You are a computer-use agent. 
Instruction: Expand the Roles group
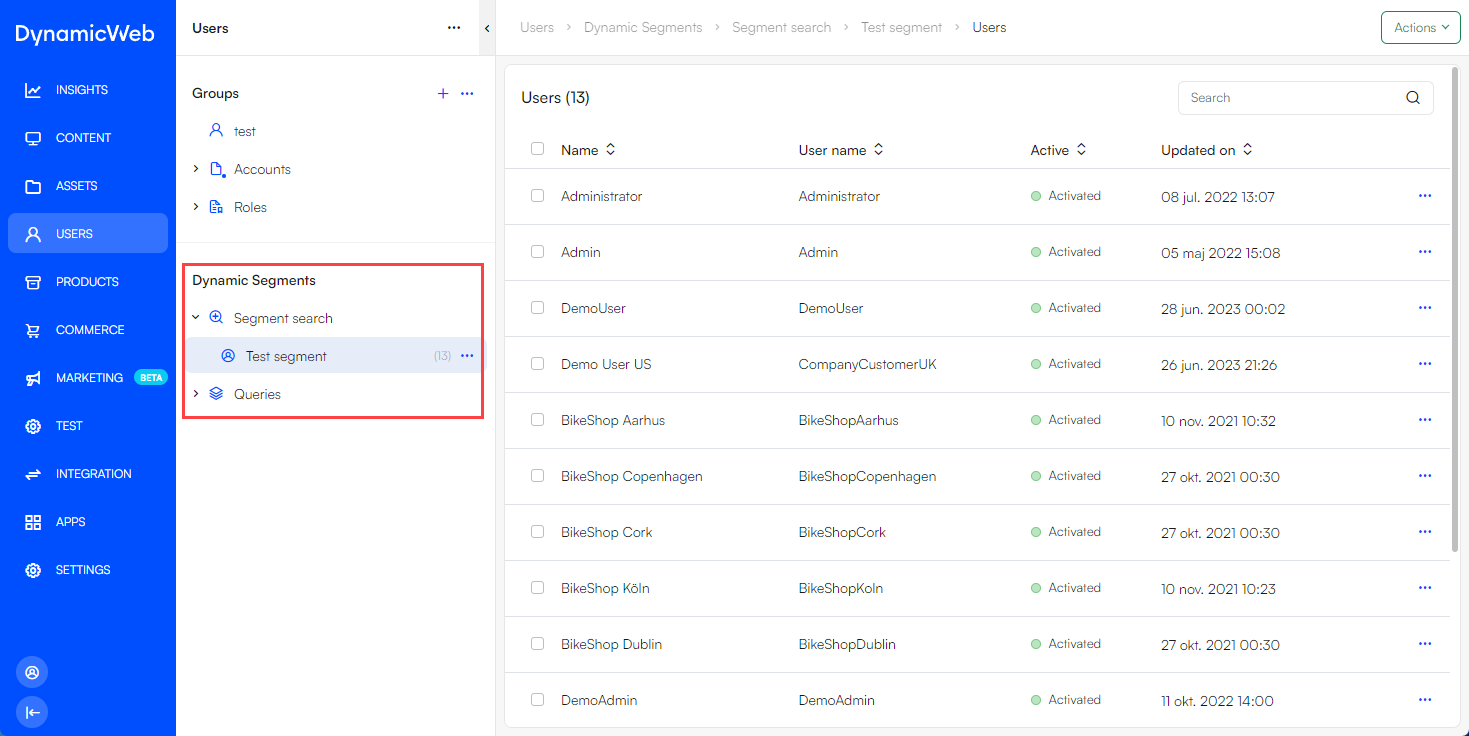pyautogui.click(x=196, y=207)
